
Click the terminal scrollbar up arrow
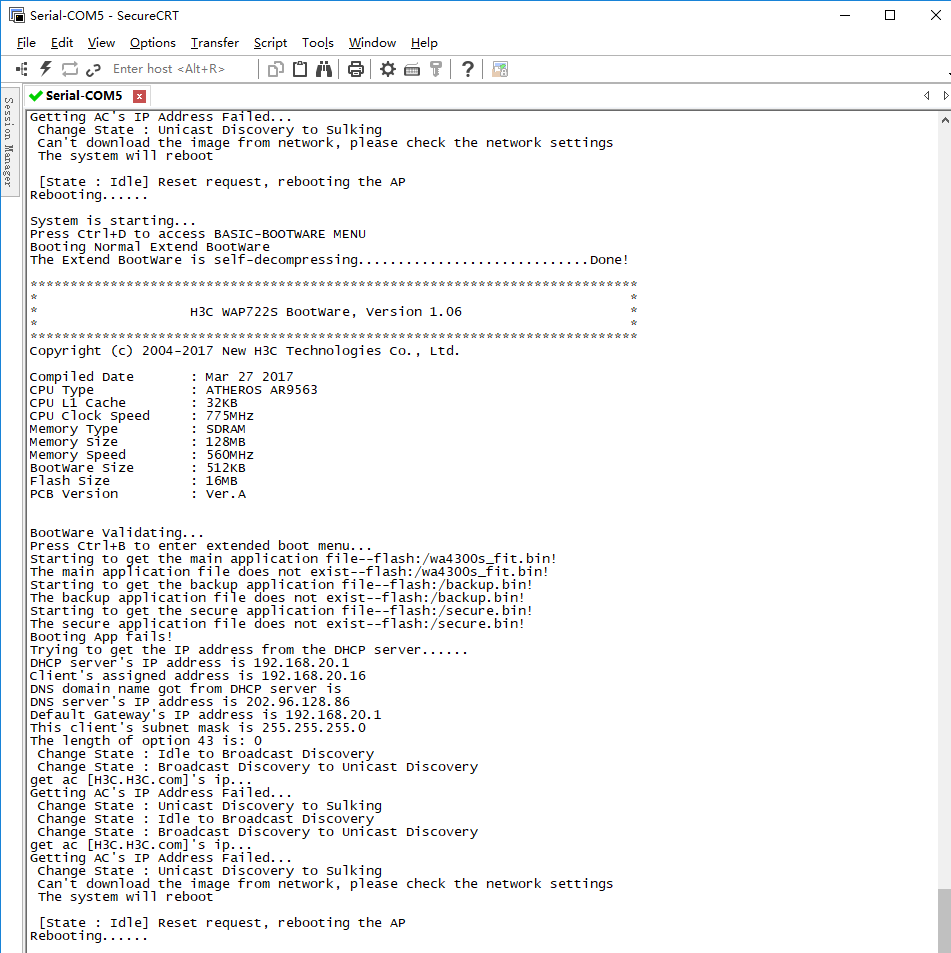pos(945,120)
